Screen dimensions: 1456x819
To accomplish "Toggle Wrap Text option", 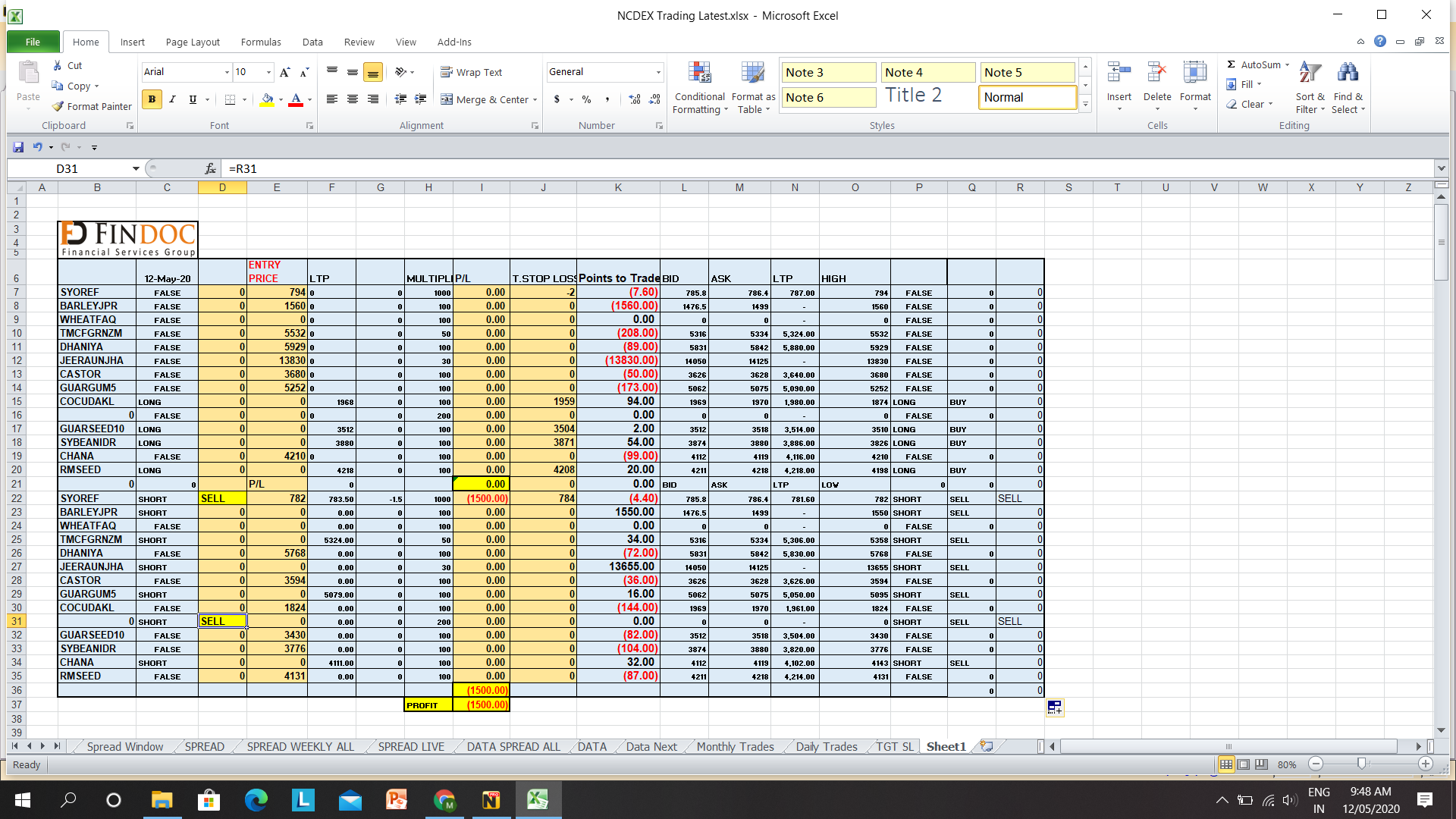I will click(472, 73).
